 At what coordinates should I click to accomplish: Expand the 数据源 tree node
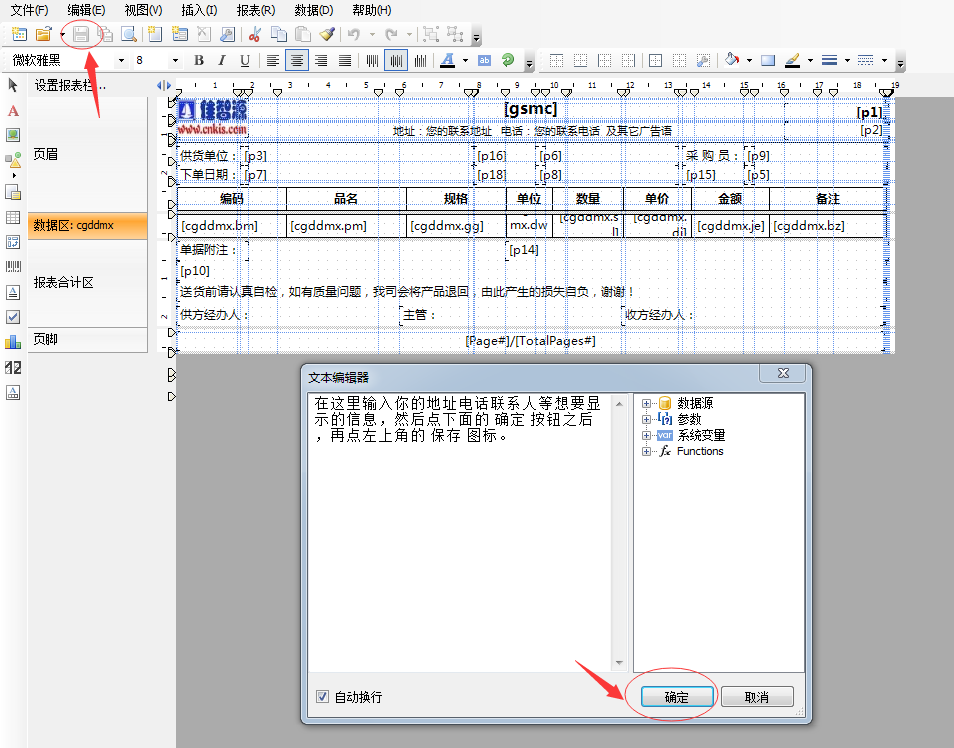point(646,404)
